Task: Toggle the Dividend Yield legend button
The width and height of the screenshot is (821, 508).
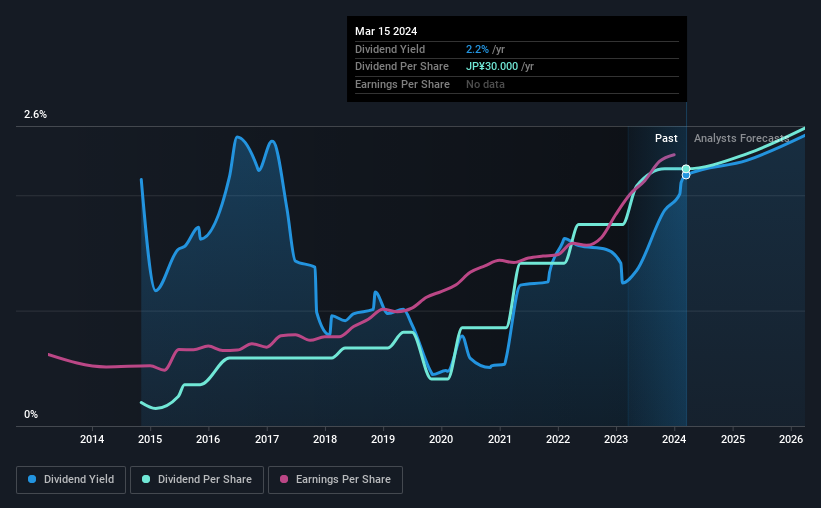Action: [71, 480]
